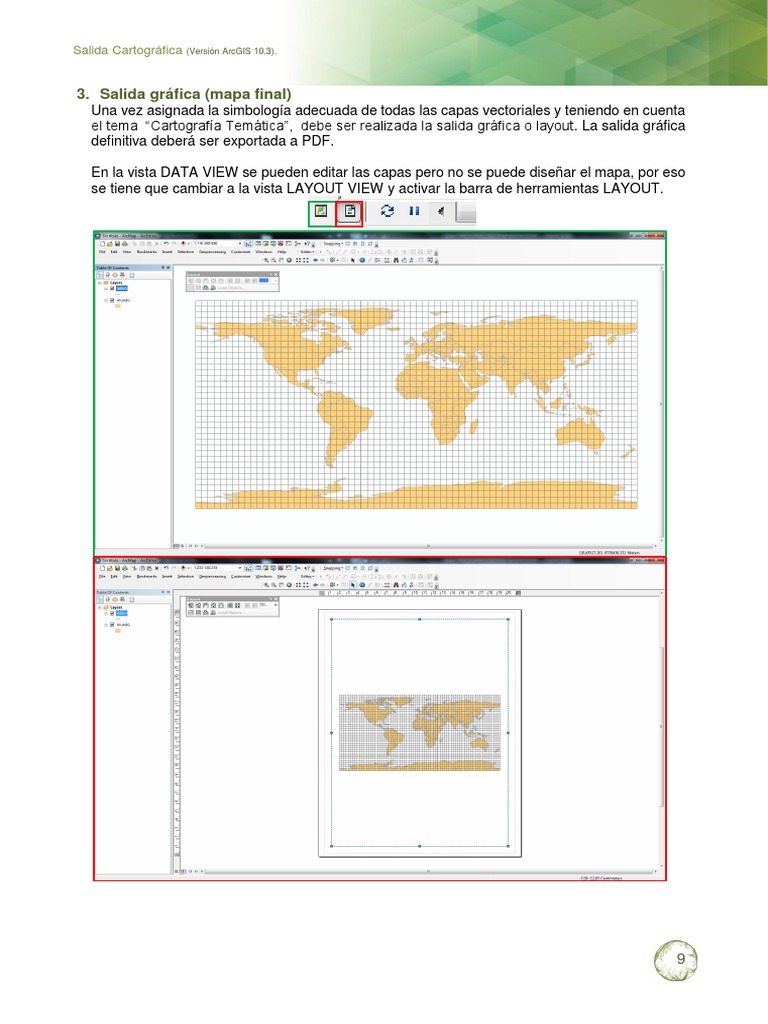Click the Data View icon in the green box

[320, 211]
